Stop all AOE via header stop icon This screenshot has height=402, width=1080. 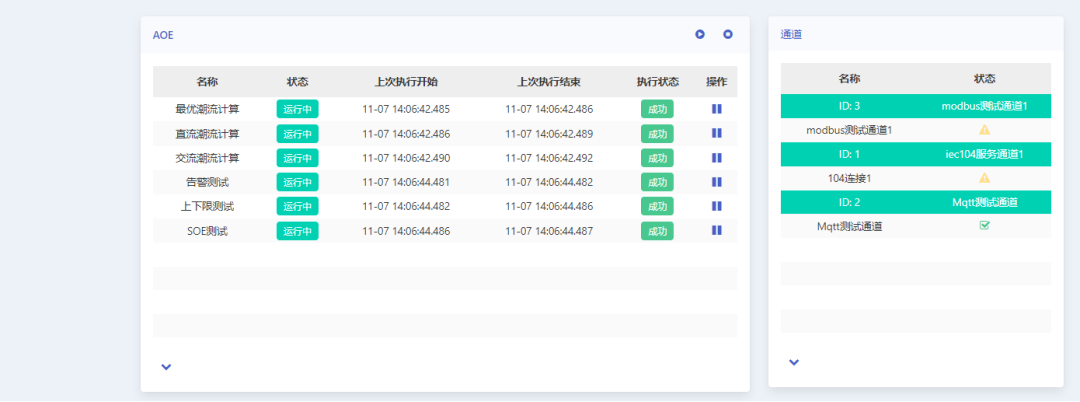tap(727, 34)
